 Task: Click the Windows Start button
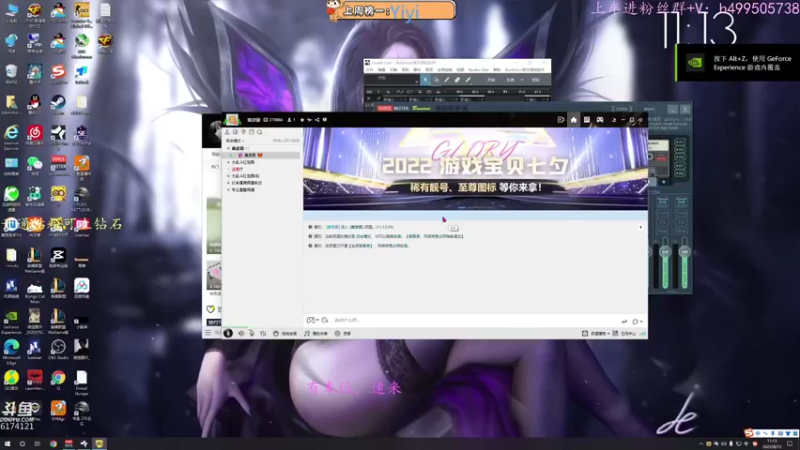(x=7, y=444)
